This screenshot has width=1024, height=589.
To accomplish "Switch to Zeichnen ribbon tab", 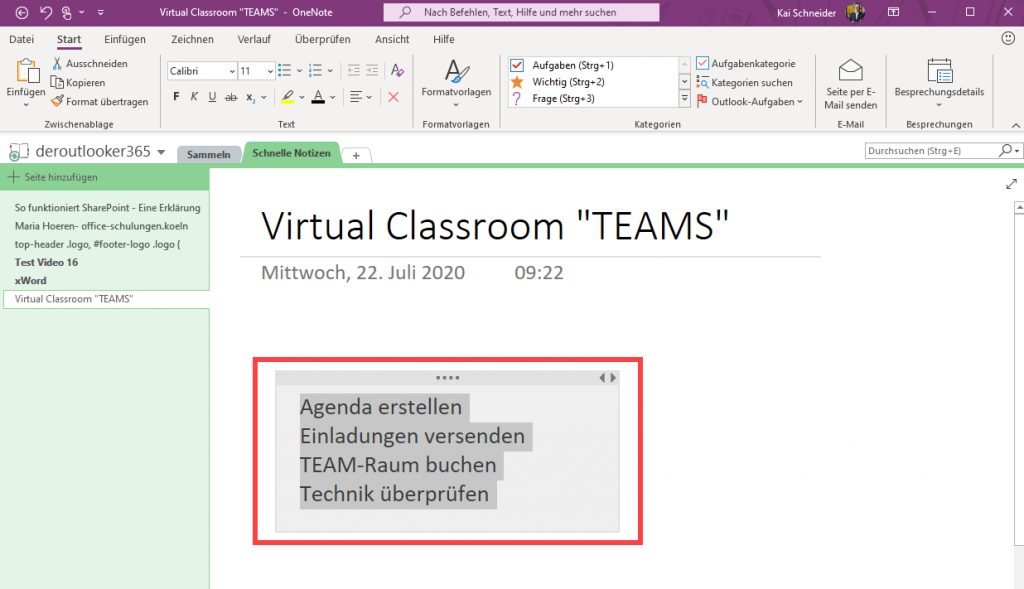I will tap(192, 39).
